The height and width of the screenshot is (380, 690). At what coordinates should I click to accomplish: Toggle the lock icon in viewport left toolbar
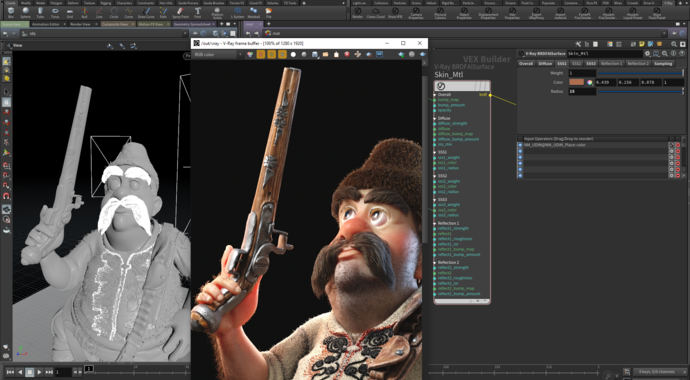coord(7,102)
